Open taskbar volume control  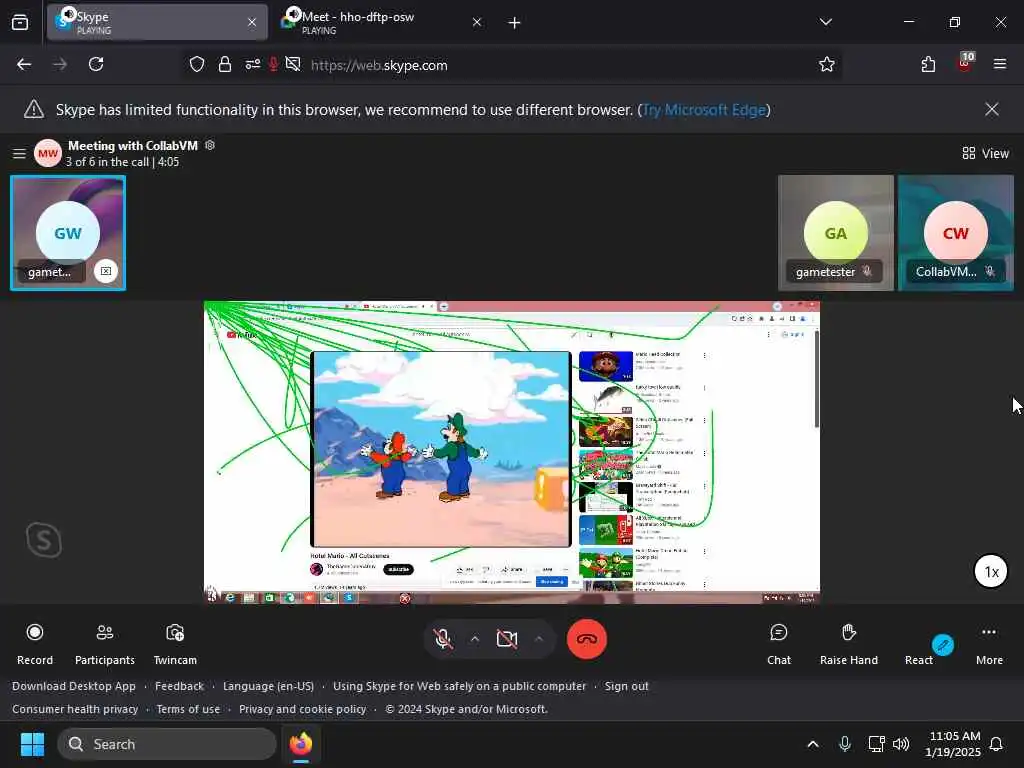pyautogui.click(x=901, y=744)
